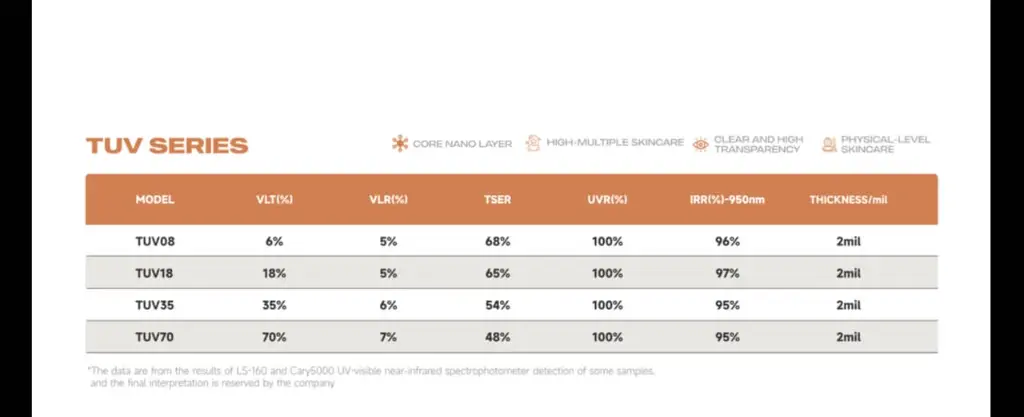The height and width of the screenshot is (417, 1024).
Task: Click the Clear and High Transparency eye icon
Action: tap(701, 144)
